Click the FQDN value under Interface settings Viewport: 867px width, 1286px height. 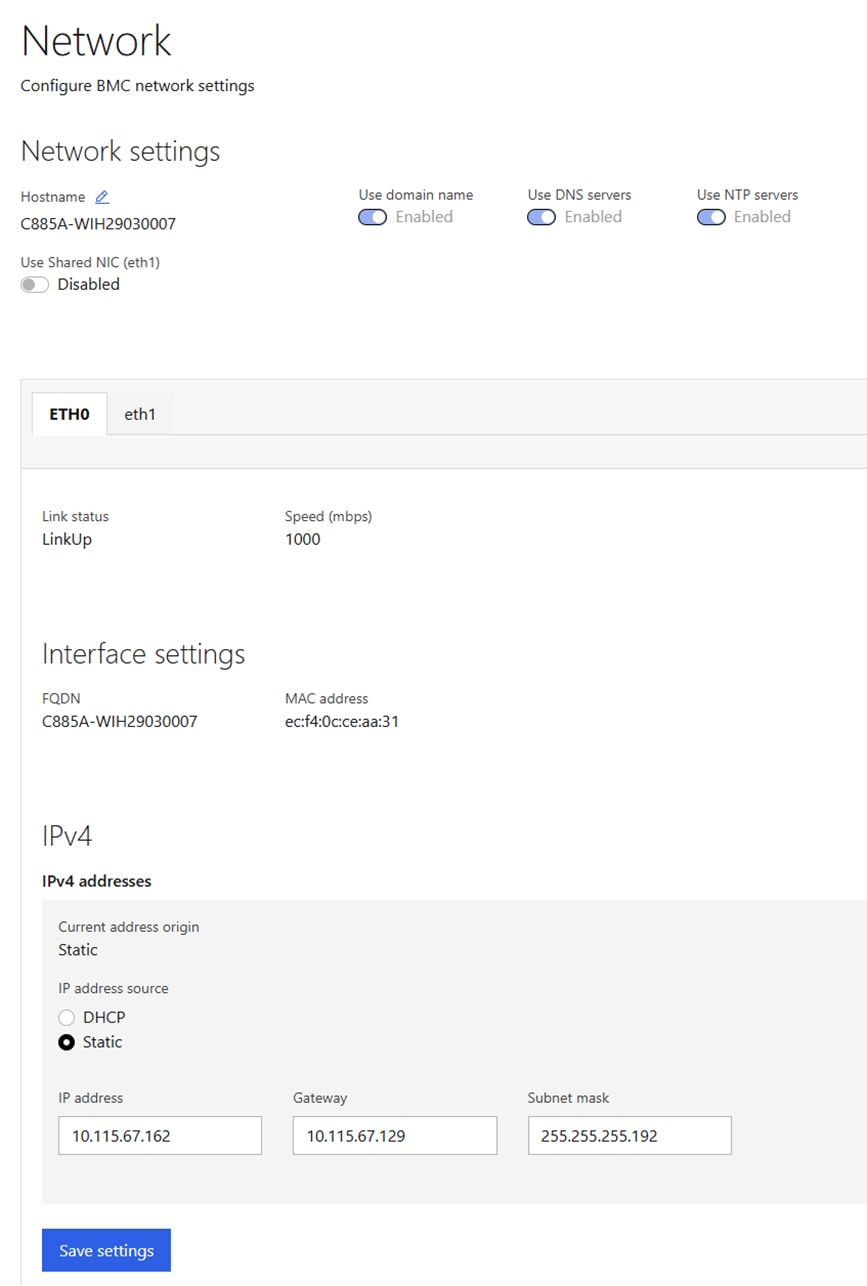120,721
